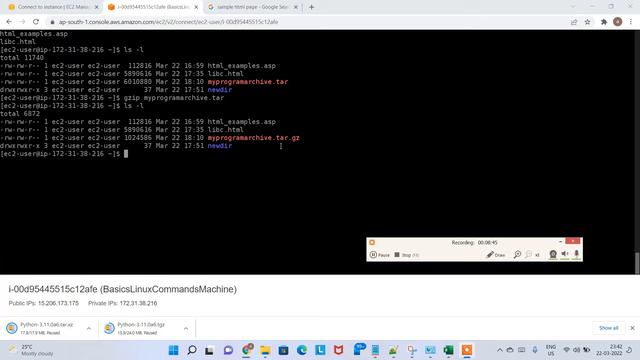Open Task View on the taskbar
This screenshot has height=360, width=640.
[x=209, y=350]
